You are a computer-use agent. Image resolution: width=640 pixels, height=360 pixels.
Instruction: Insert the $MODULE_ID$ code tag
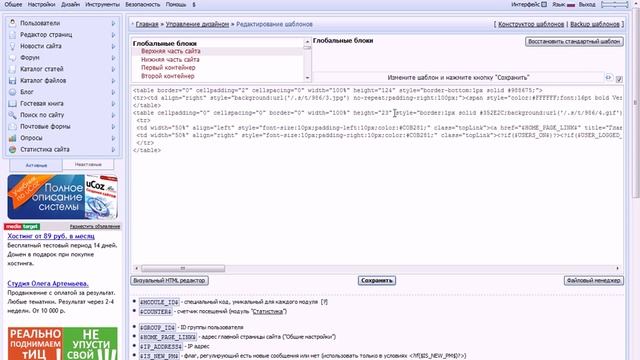click(x=159, y=302)
